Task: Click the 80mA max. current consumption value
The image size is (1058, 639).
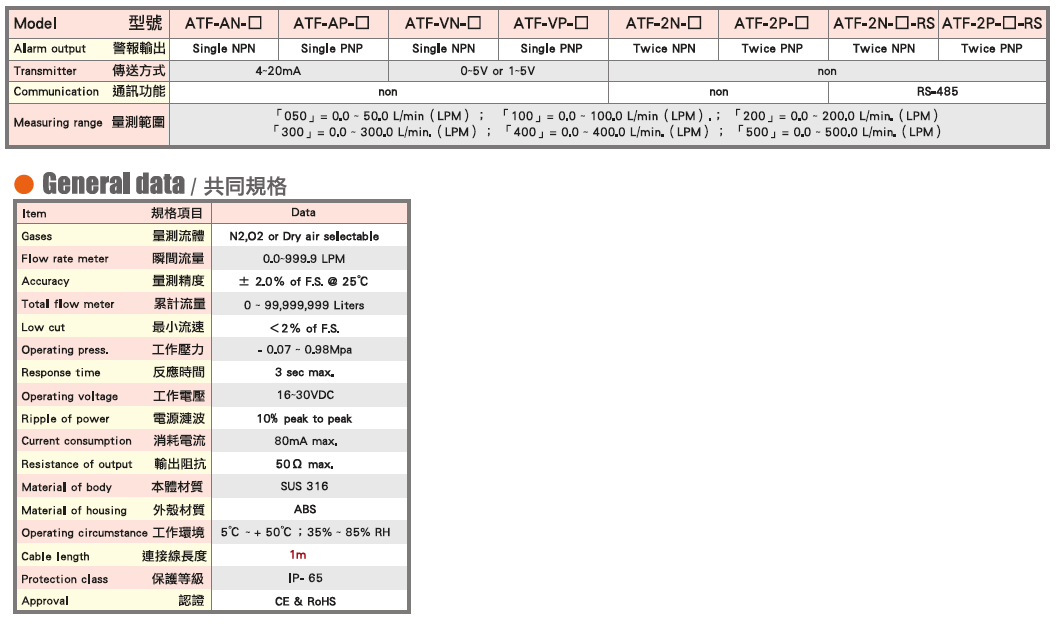Action: (305, 441)
